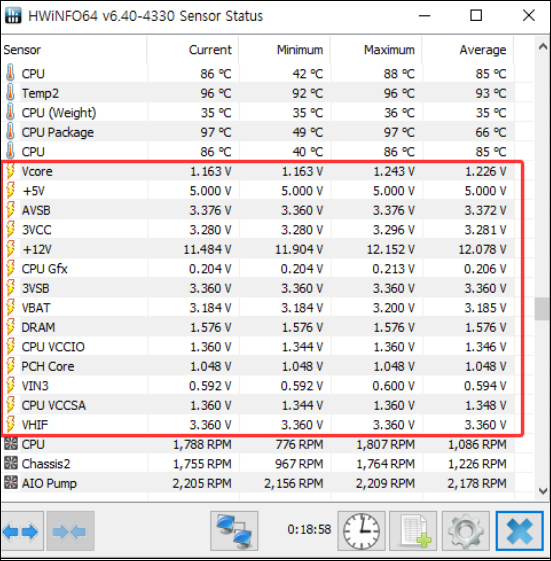Click the 1.243 V Vcore maximum value

pyautogui.click(x=394, y=171)
